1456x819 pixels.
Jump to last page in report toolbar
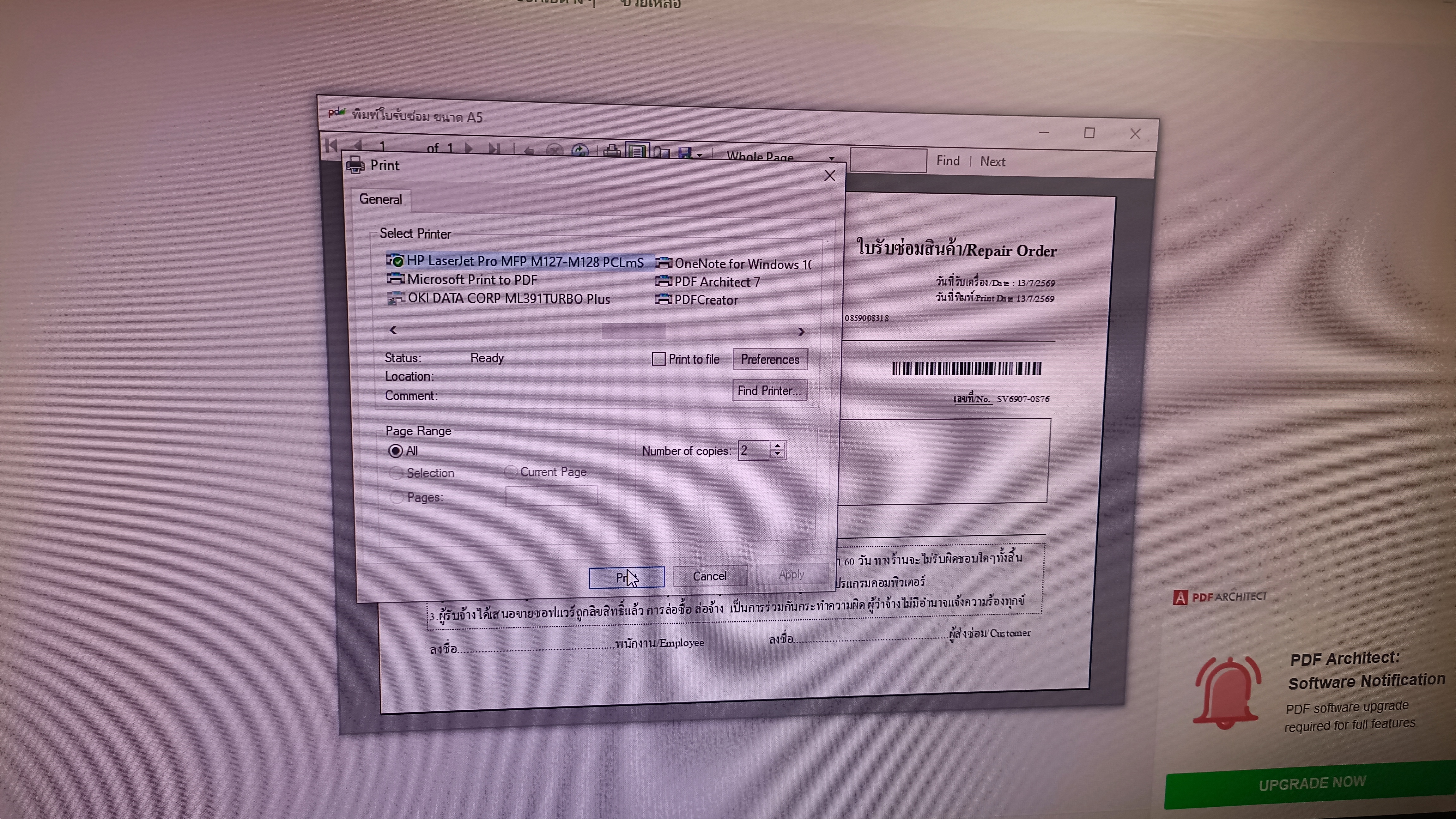point(494,149)
